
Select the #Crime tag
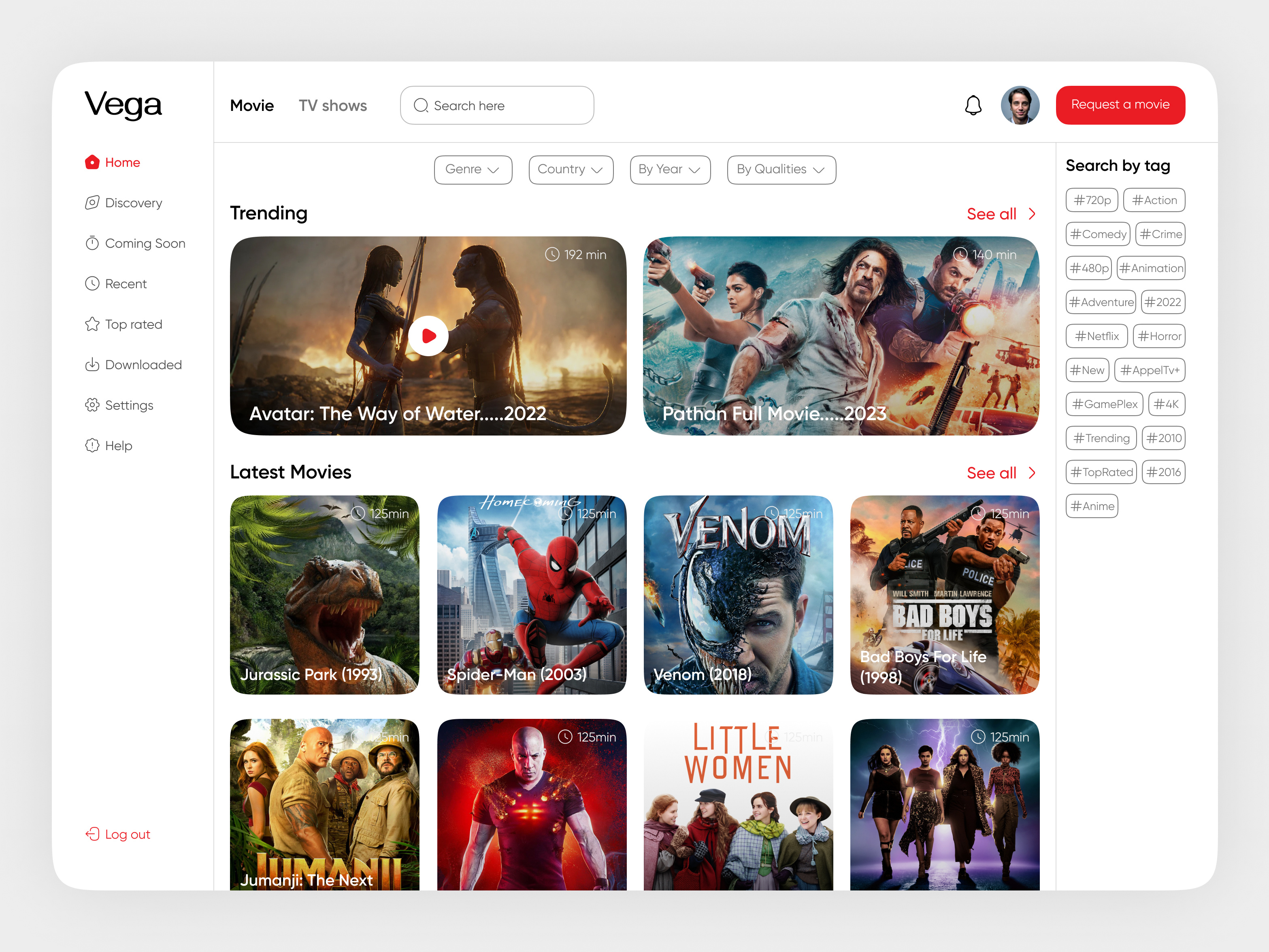pyautogui.click(x=1160, y=234)
